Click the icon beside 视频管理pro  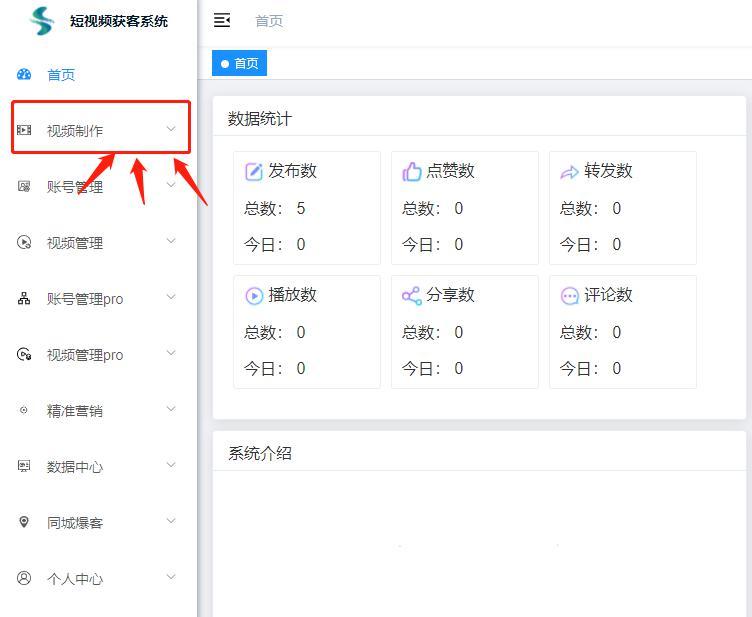coord(24,354)
